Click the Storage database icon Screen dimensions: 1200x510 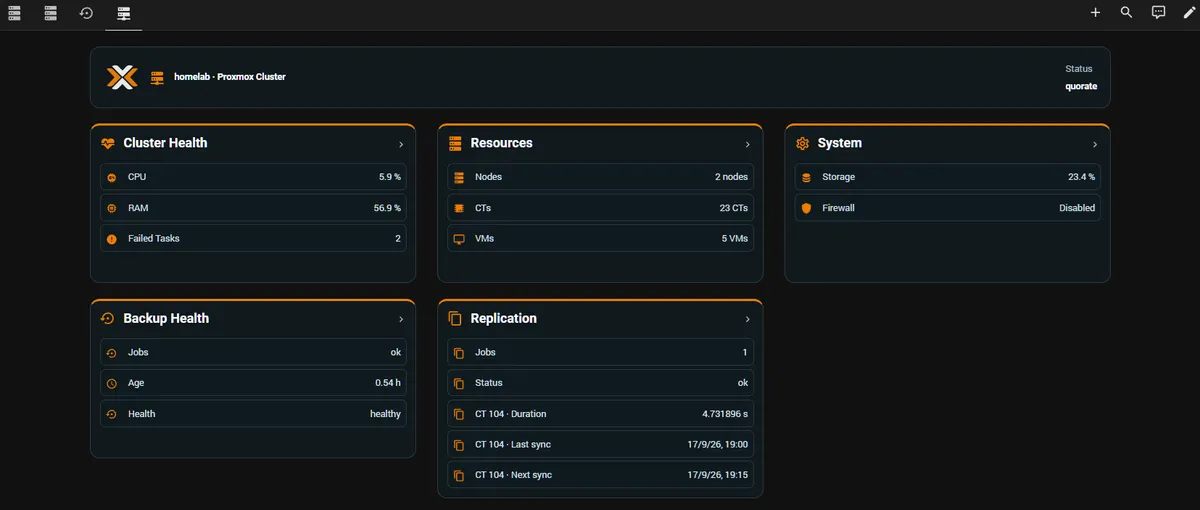[806, 177]
